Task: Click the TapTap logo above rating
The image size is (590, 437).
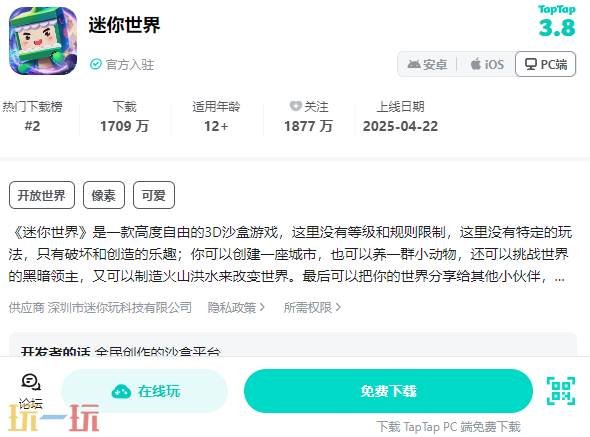Action: (x=557, y=9)
